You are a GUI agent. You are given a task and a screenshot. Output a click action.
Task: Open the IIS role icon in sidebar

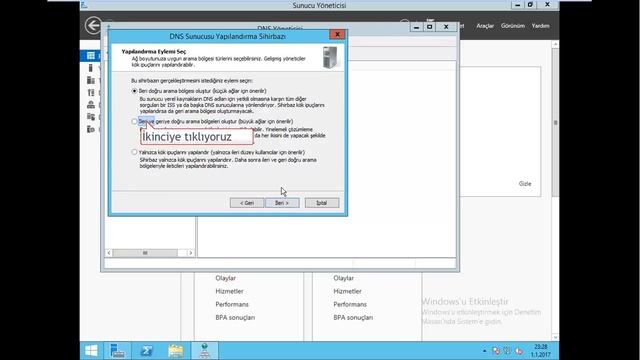pos(91,129)
